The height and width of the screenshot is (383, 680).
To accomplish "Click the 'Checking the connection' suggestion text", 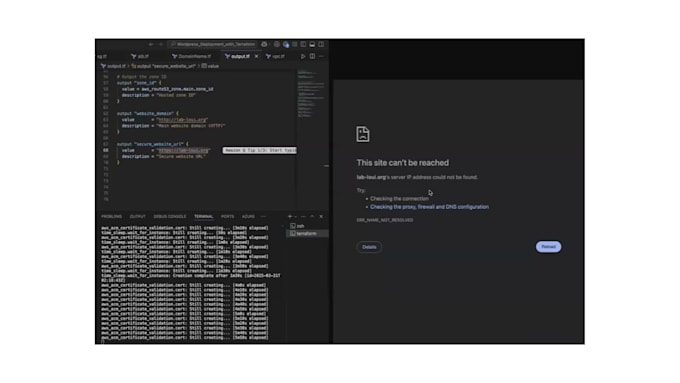I will [x=399, y=199].
